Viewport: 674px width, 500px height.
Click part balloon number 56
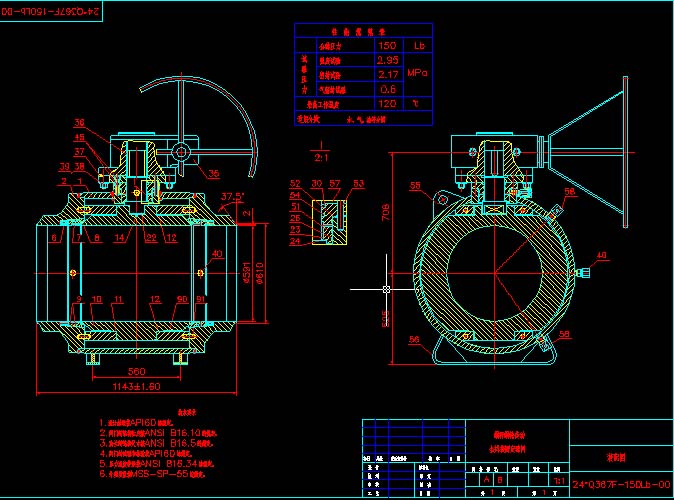click(414, 339)
